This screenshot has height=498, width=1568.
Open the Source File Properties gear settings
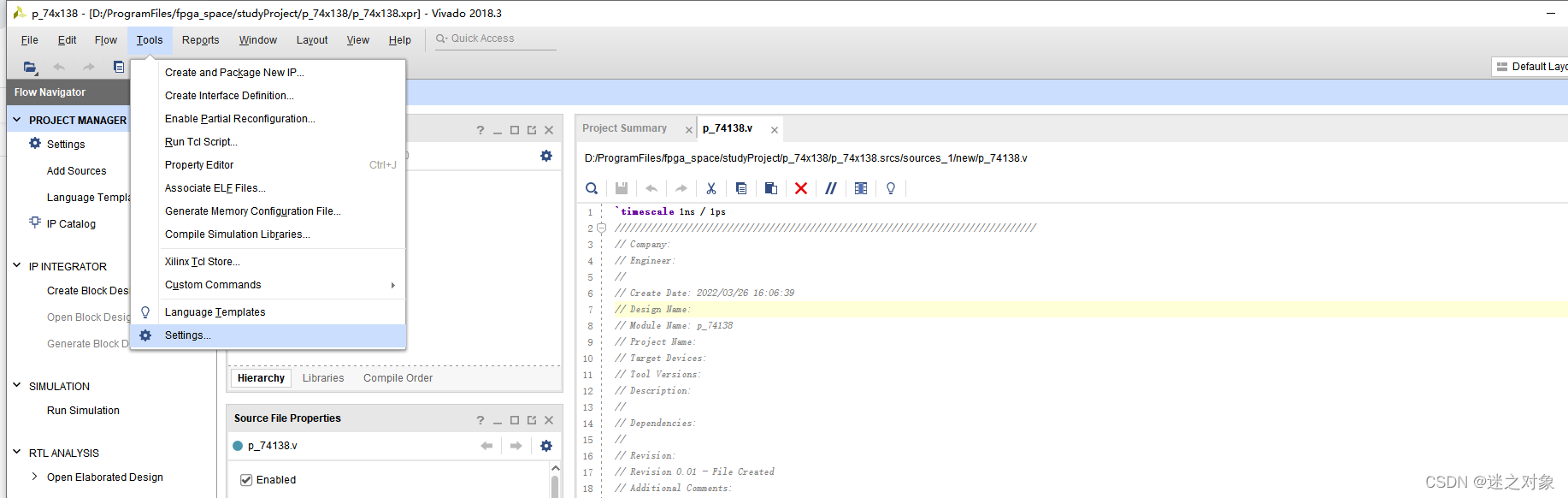[x=546, y=446]
